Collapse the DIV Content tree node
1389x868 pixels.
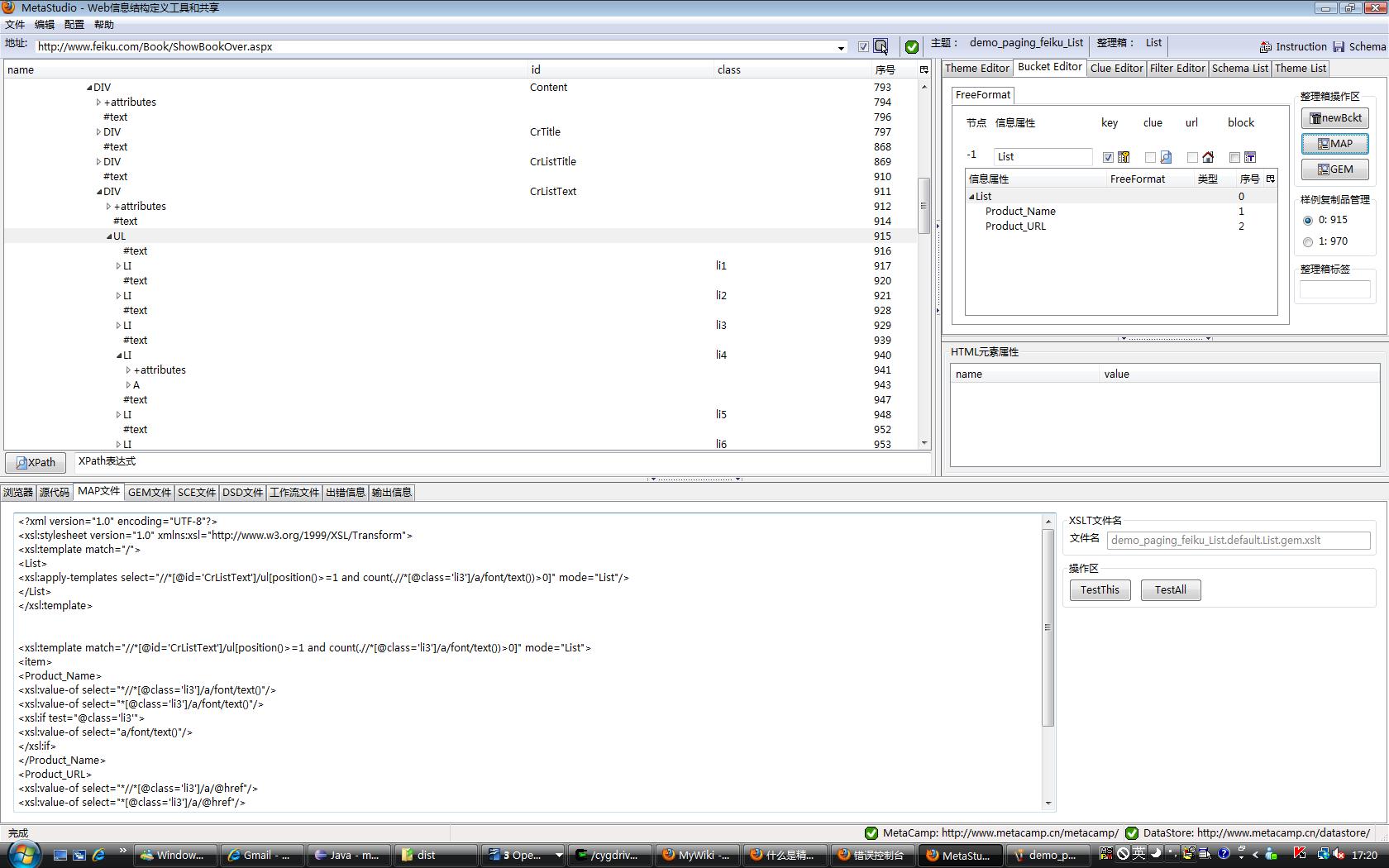[89, 88]
